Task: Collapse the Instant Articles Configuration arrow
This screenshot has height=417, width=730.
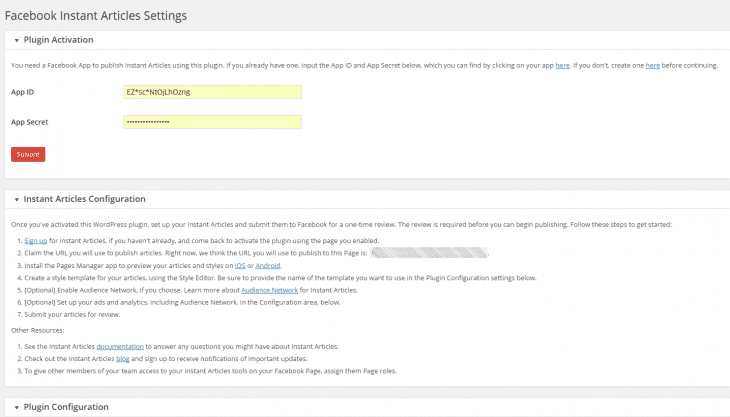Action: point(16,199)
